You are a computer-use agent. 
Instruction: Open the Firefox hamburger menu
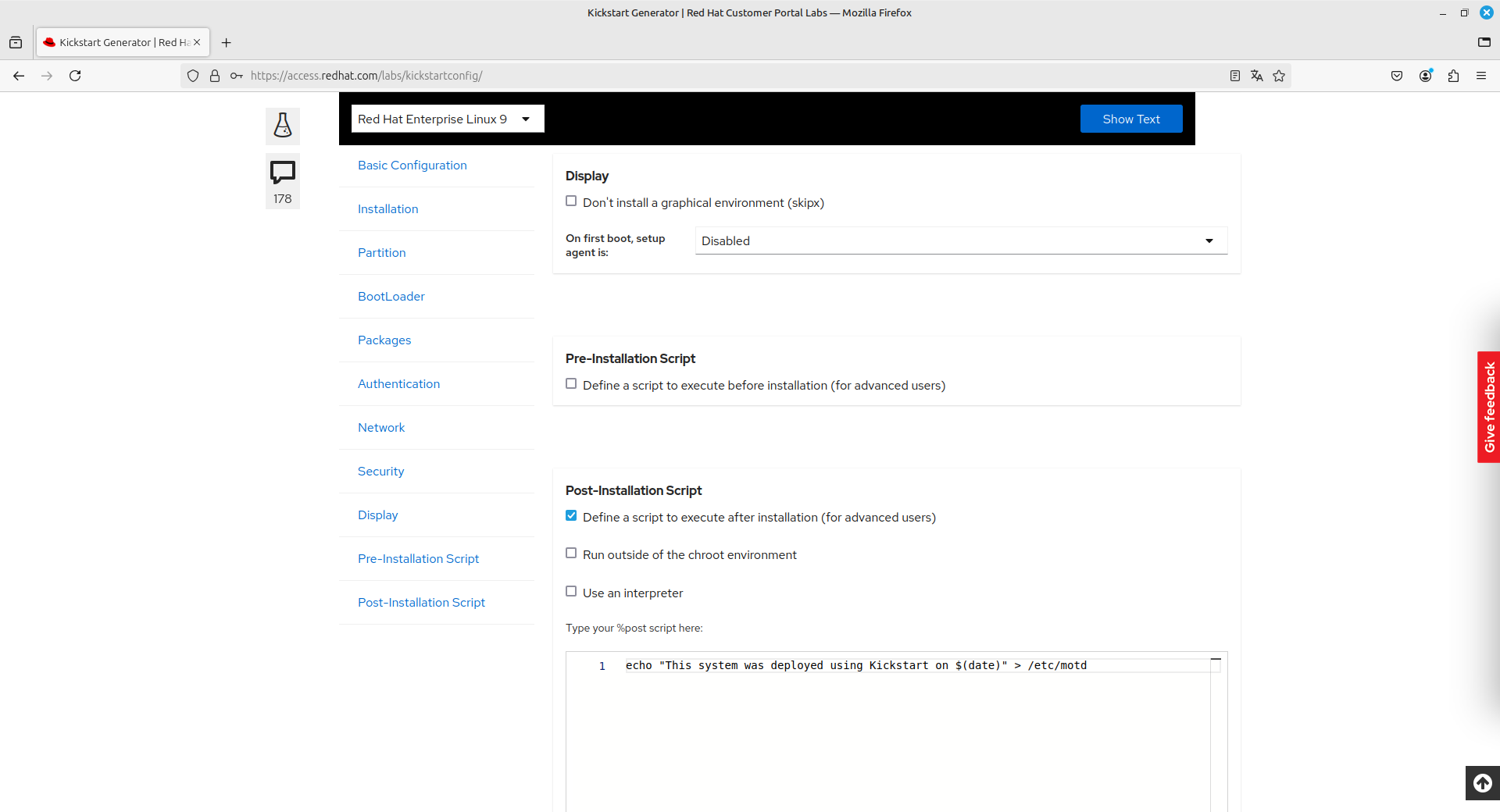tap(1481, 76)
